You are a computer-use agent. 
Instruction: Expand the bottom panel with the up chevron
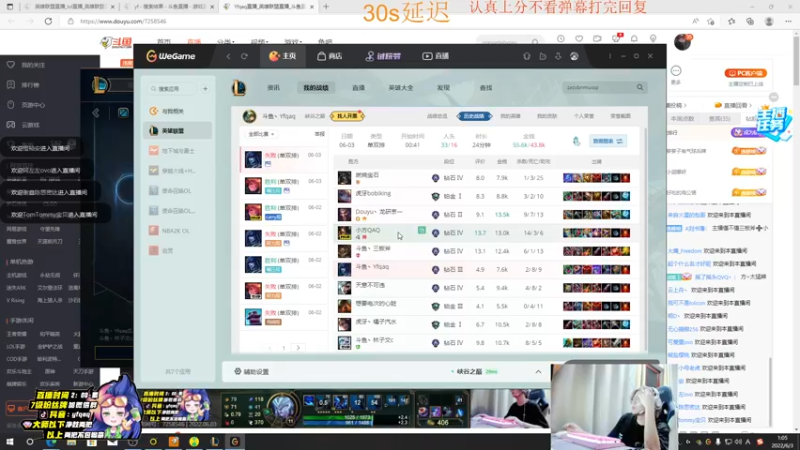[x=538, y=372]
